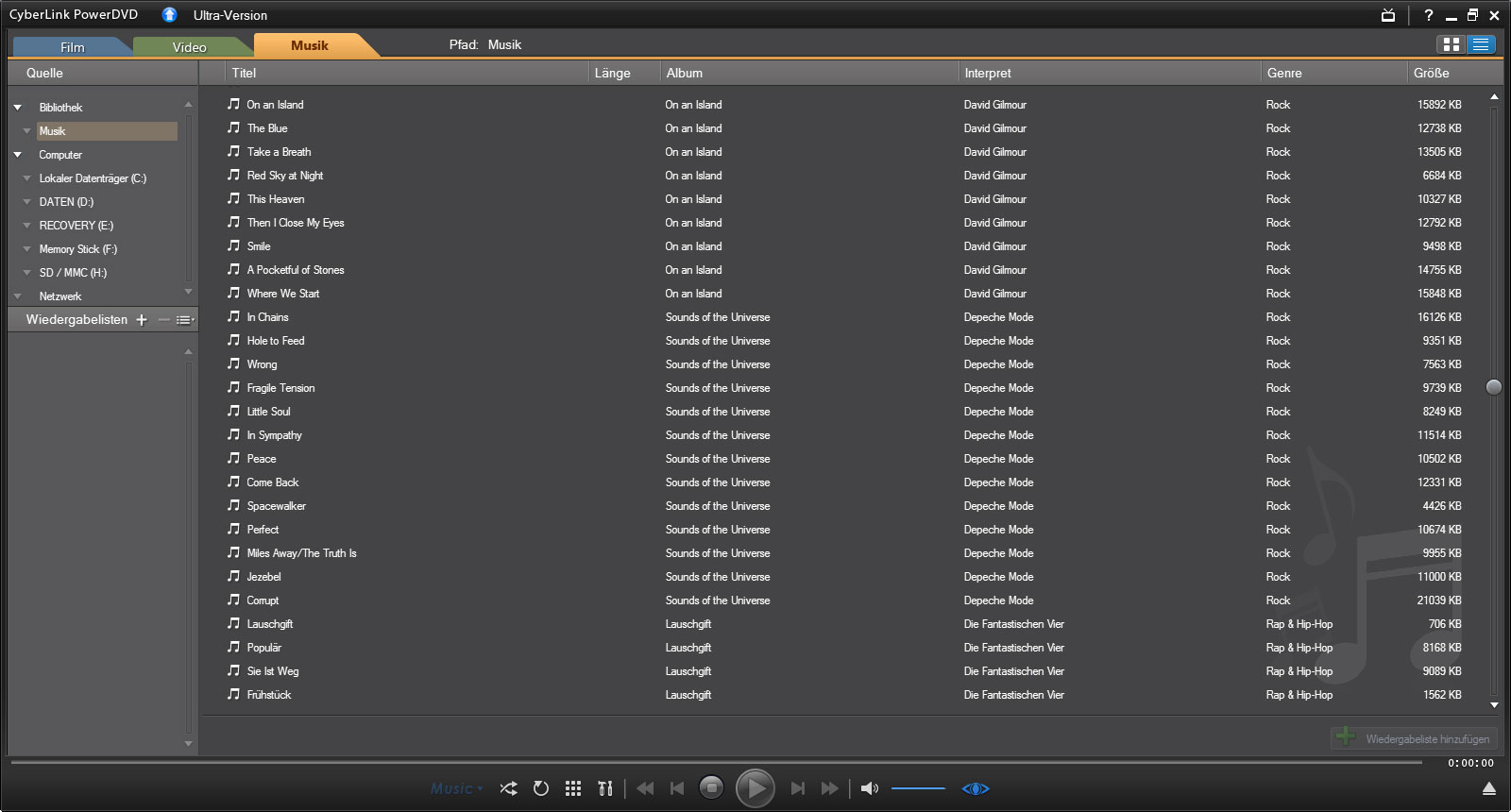The image size is (1511, 812).
Task: Sort by the Größe column header
Action: coord(1454,73)
